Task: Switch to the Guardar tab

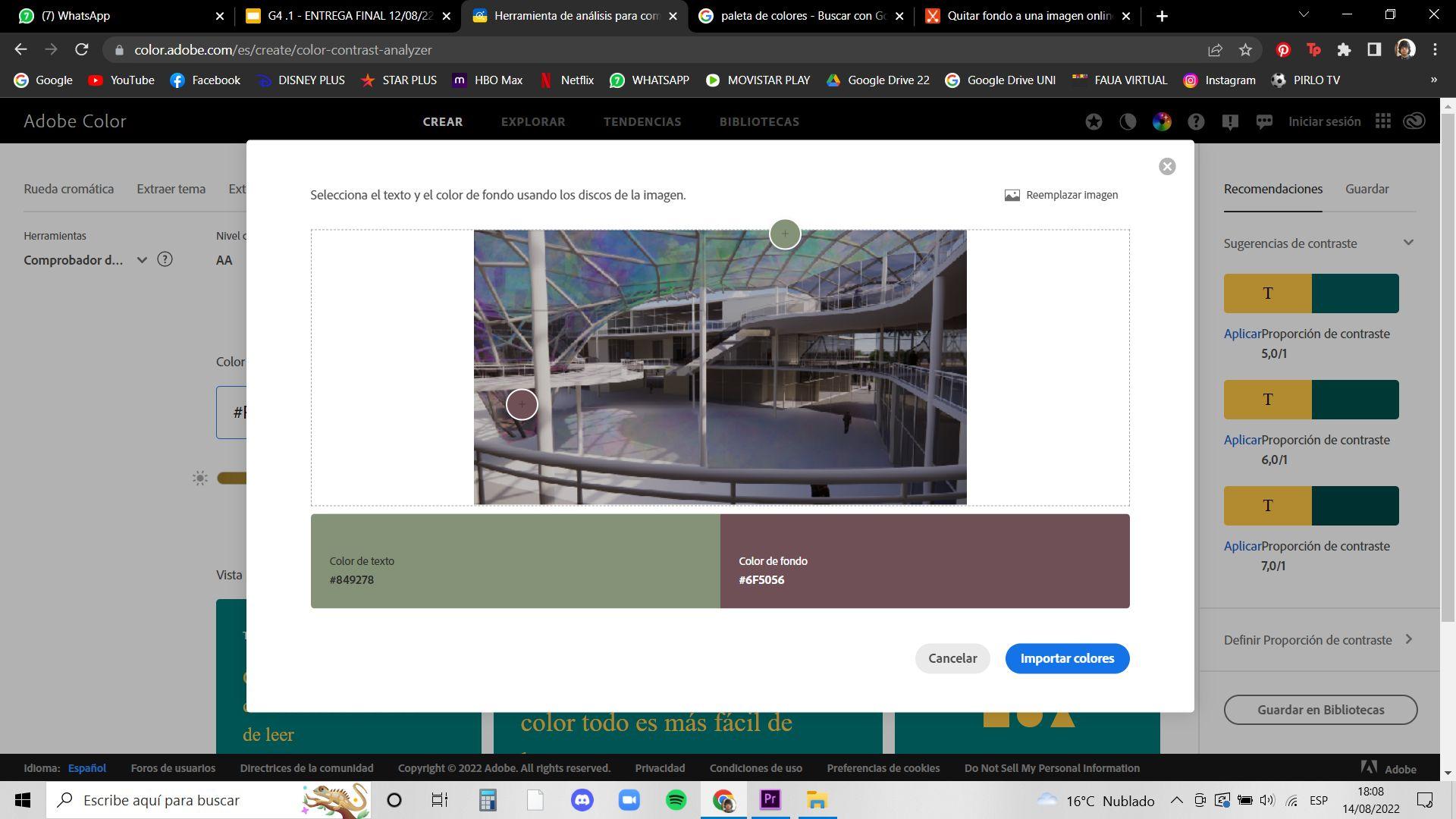Action: coord(1367,189)
